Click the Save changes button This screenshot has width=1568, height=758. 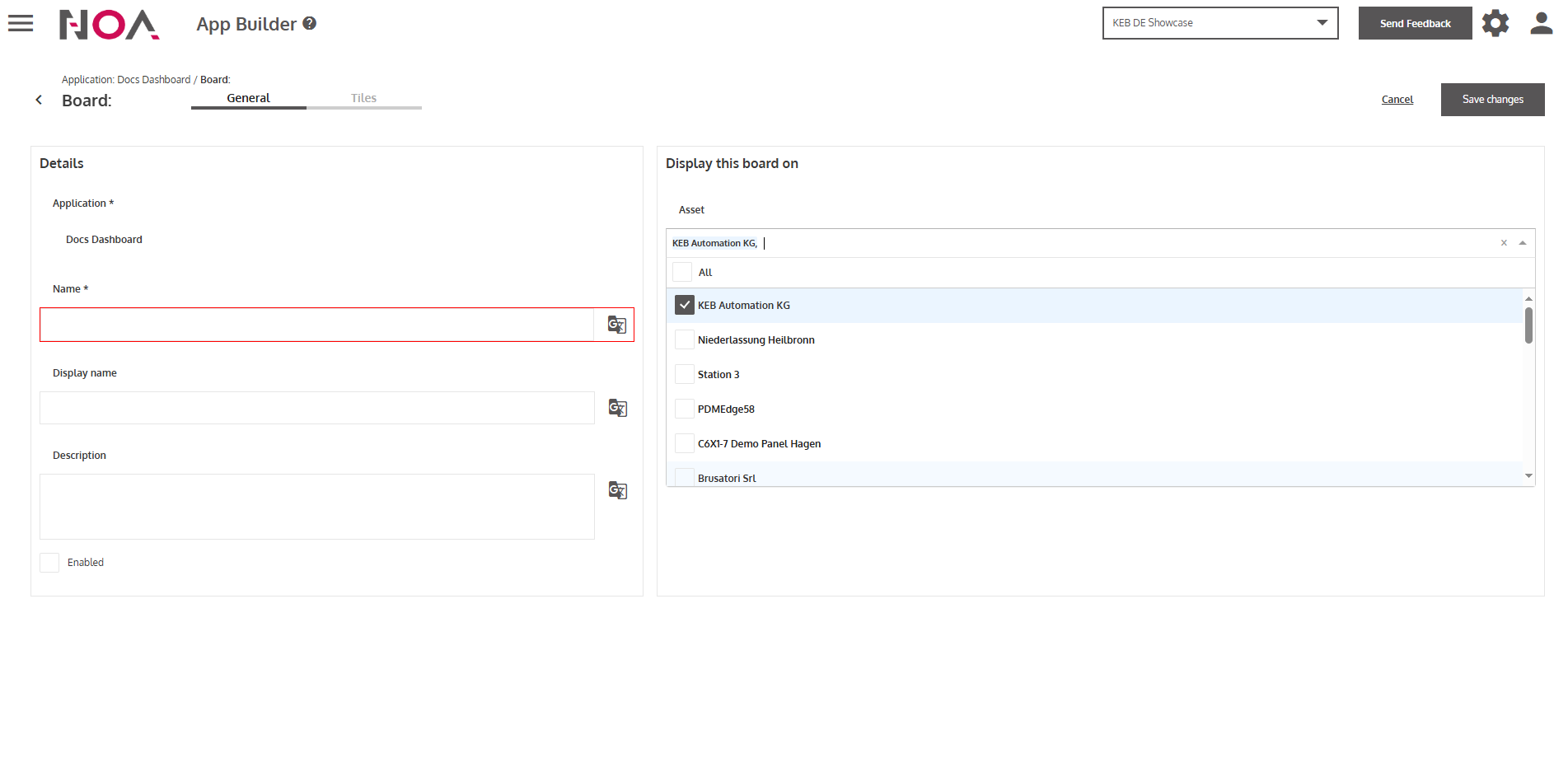point(1492,100)
